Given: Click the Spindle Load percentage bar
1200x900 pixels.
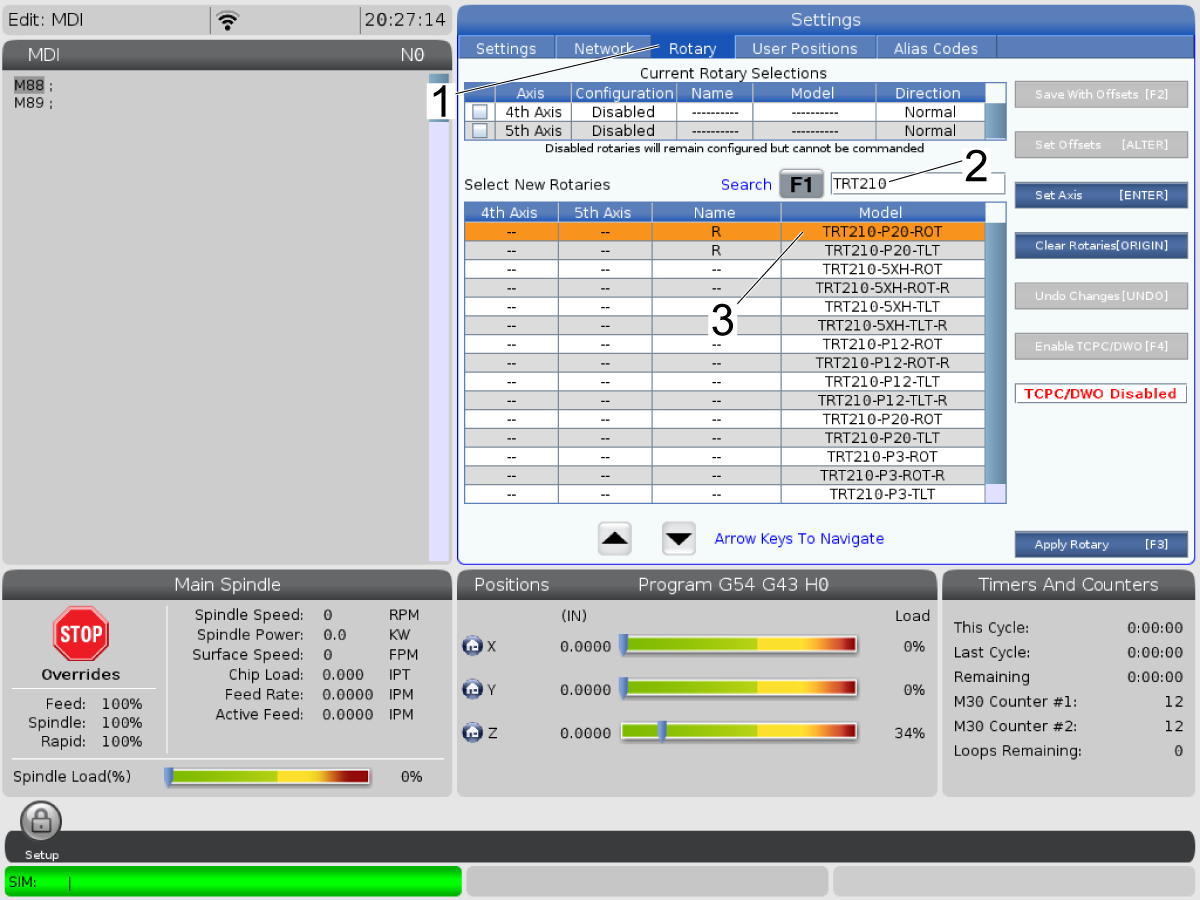Looking at the screenshot, I should coord(268,776).
